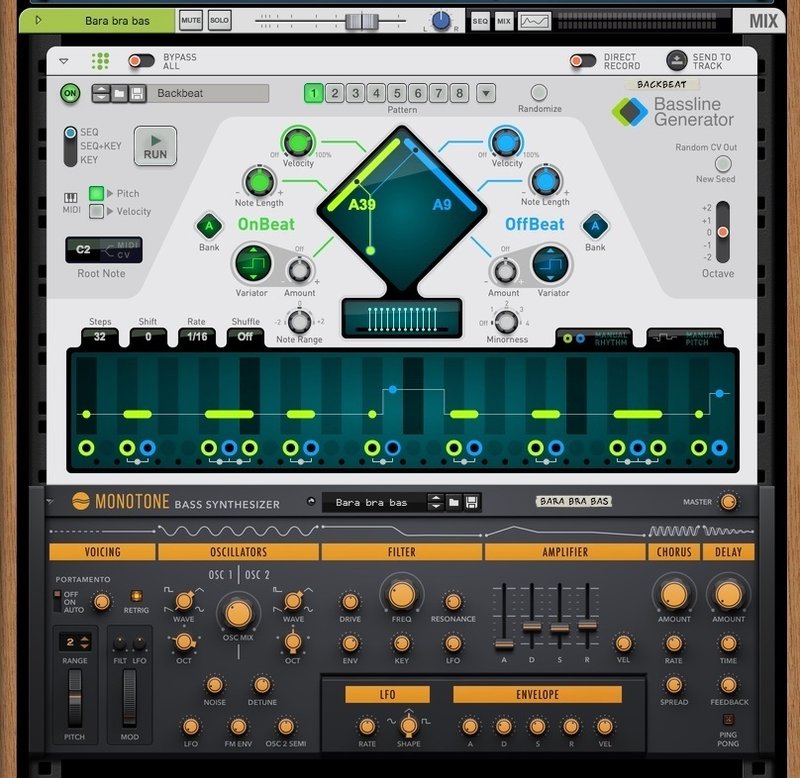Click the automation curve icon next to MIX

[x=534, y=21]
